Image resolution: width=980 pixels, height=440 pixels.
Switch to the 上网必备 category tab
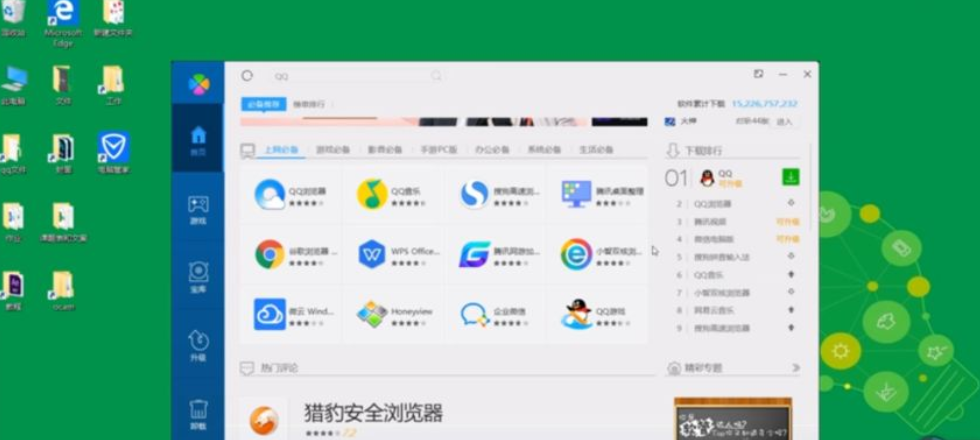tap(281, 150)
